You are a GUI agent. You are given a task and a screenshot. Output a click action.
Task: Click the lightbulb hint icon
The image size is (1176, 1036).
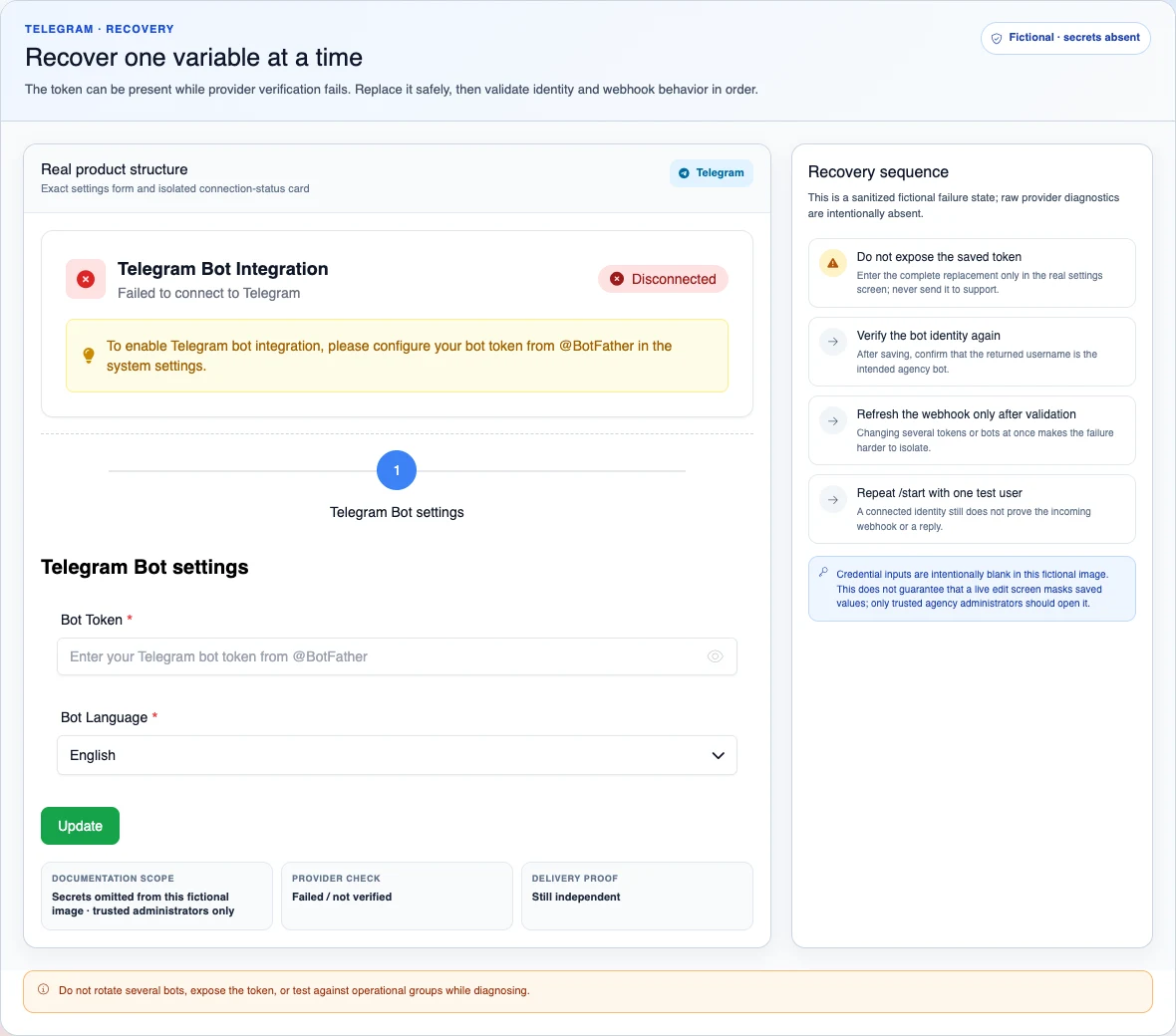89,356
